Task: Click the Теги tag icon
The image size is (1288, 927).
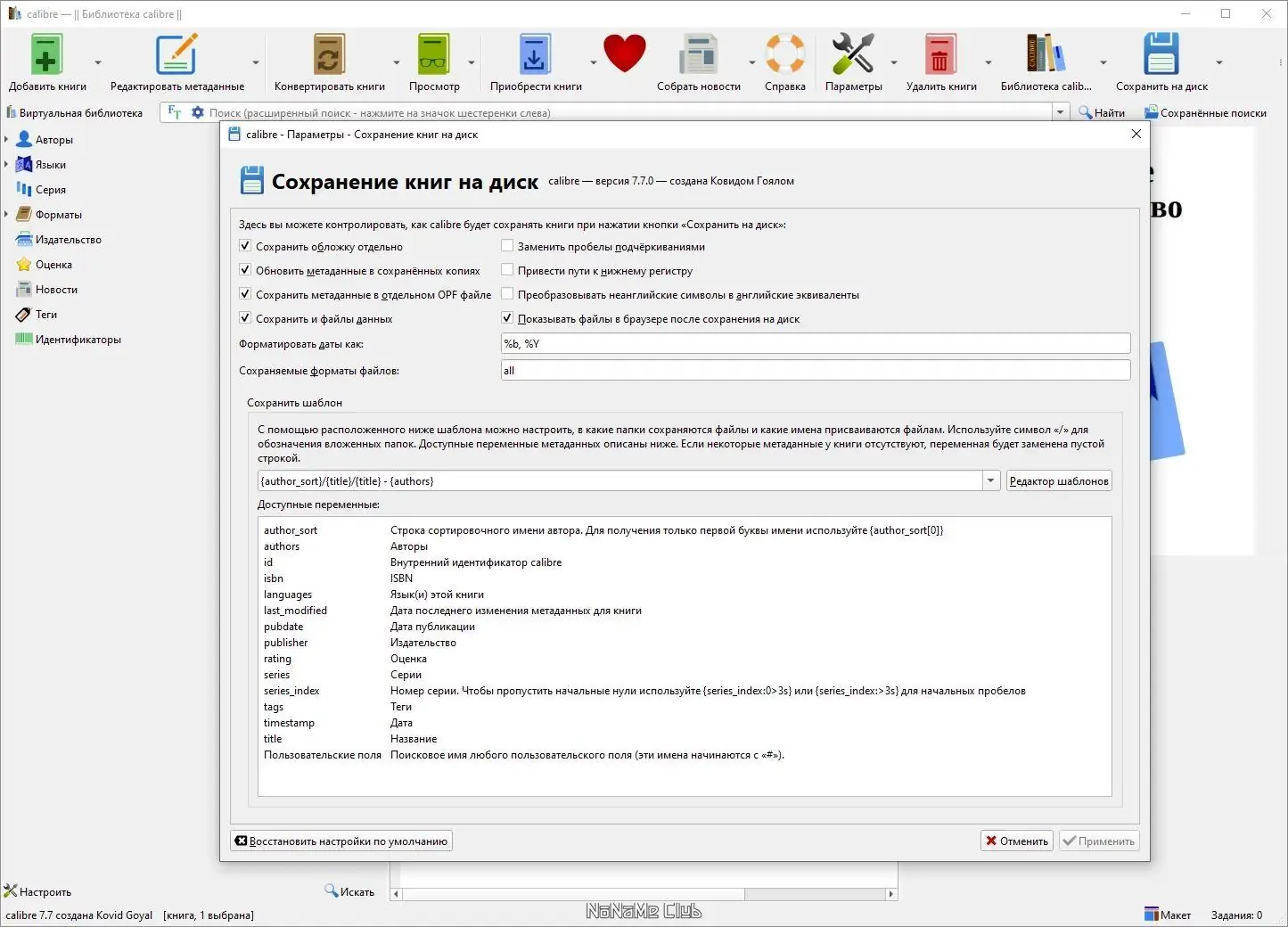Action: click(24, 315)
